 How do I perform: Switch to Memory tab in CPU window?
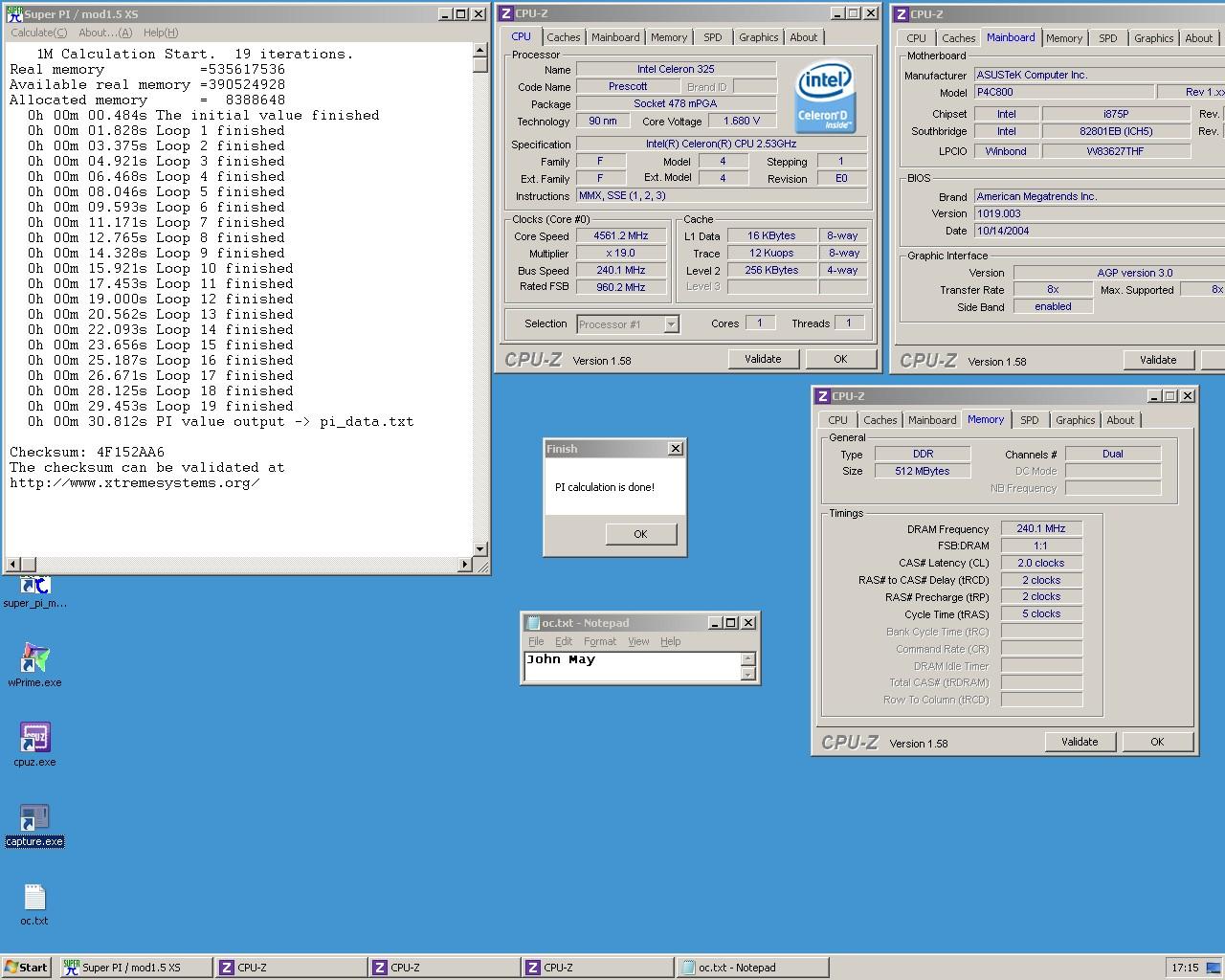(669, 37)
